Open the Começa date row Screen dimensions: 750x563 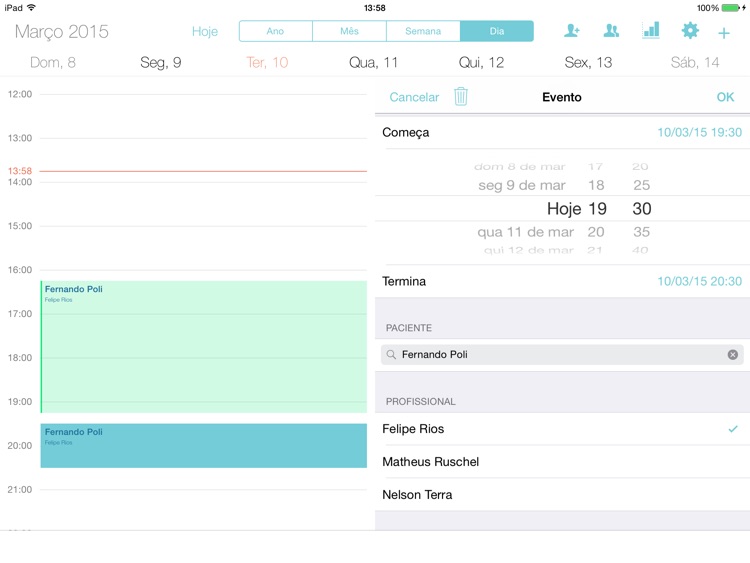[x=562, y=132]
